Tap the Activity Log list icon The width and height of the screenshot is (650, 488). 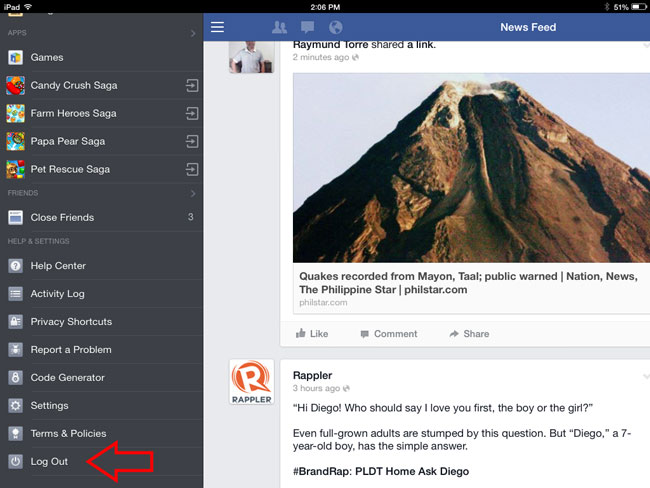(x=15, y=294)
